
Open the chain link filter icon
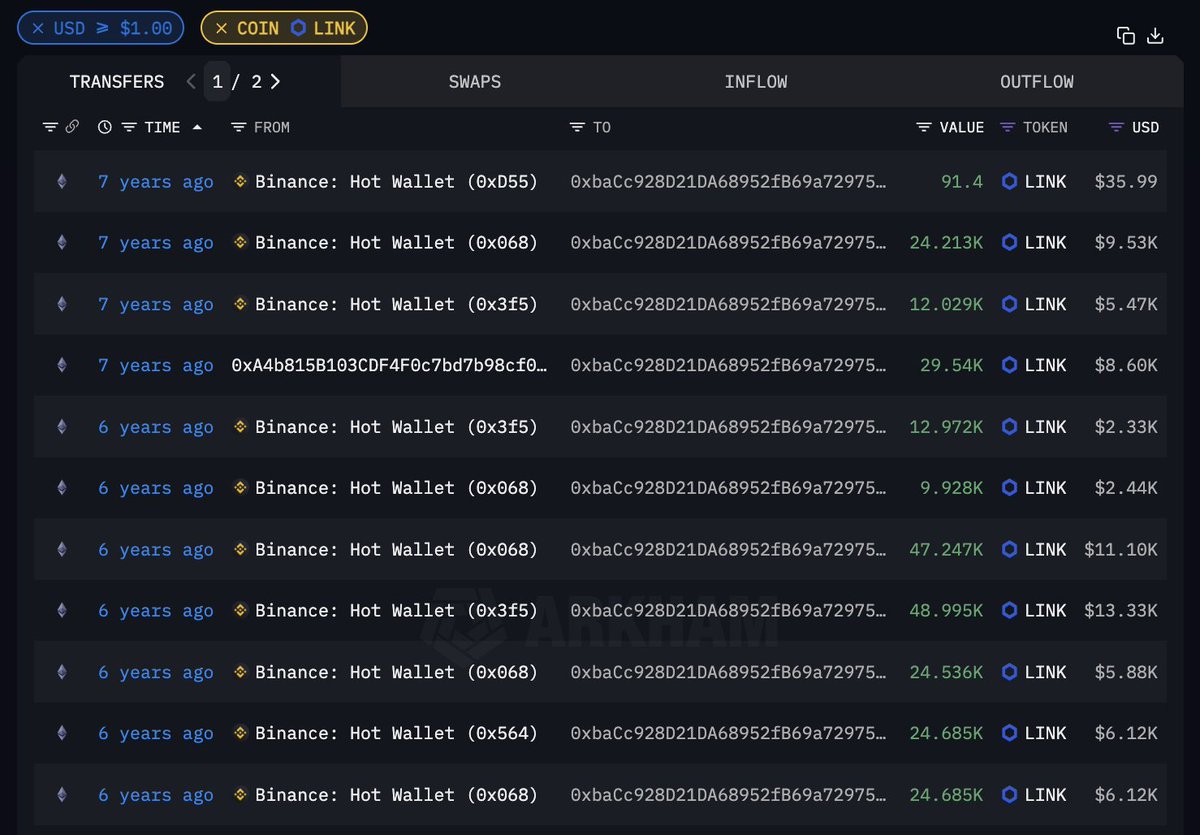click(x=72, y=127)
